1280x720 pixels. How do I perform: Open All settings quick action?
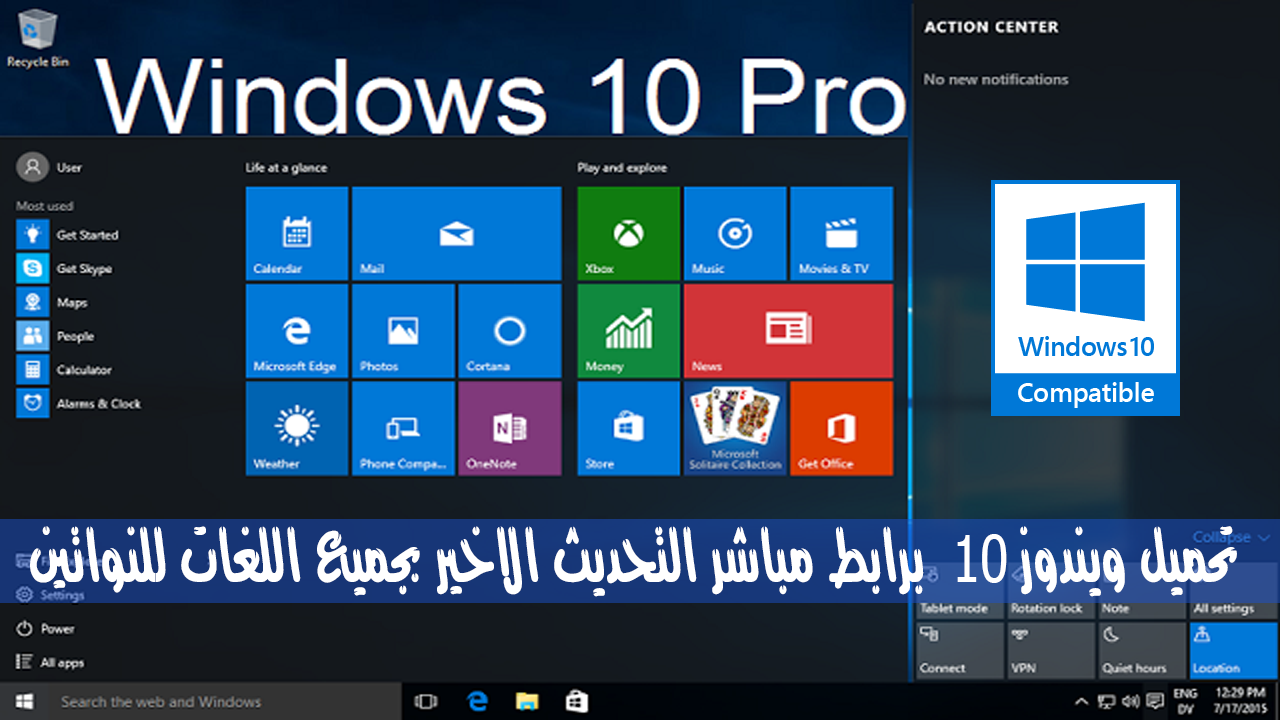click(1233, 590)
